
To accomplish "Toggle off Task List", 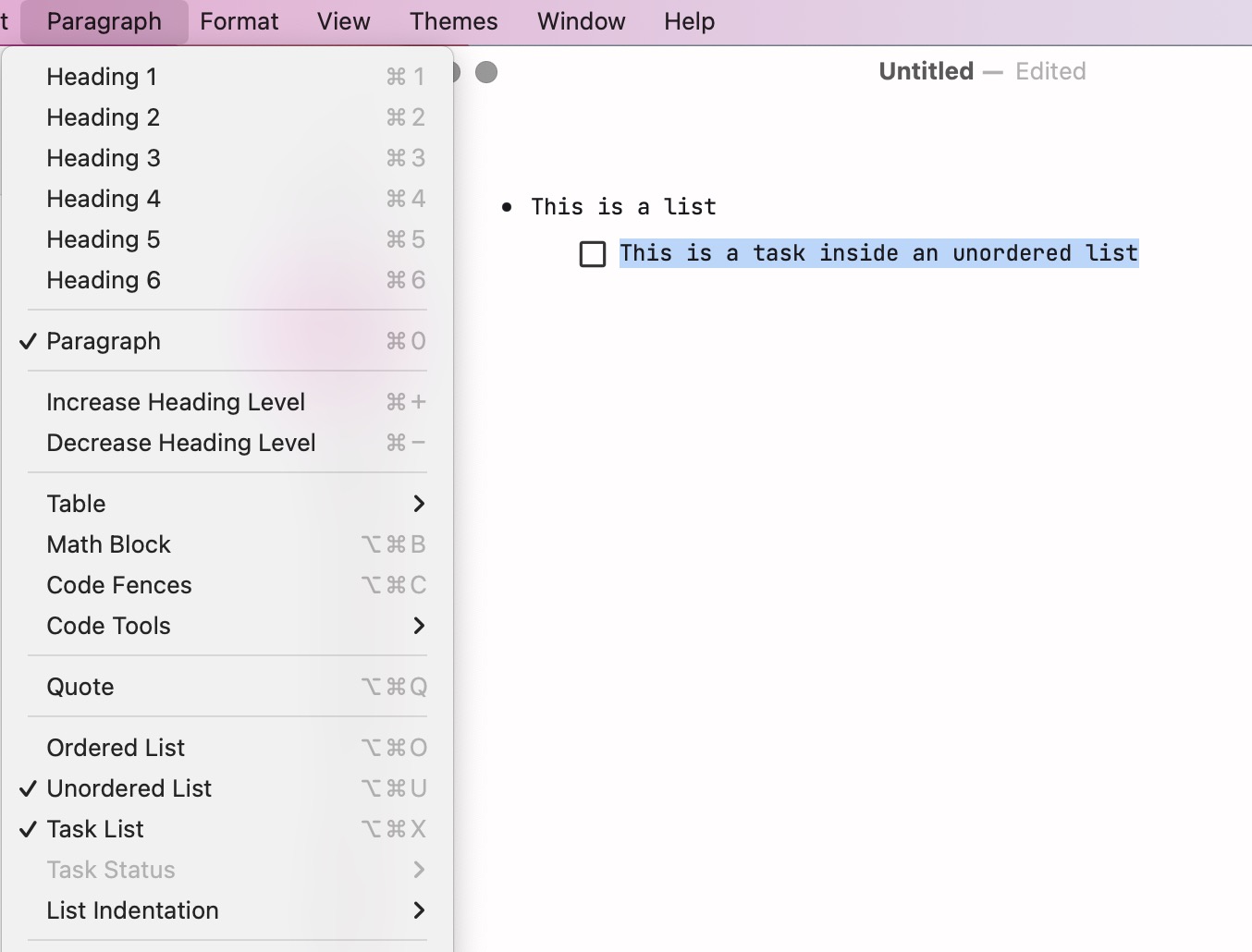I will 94,829.
